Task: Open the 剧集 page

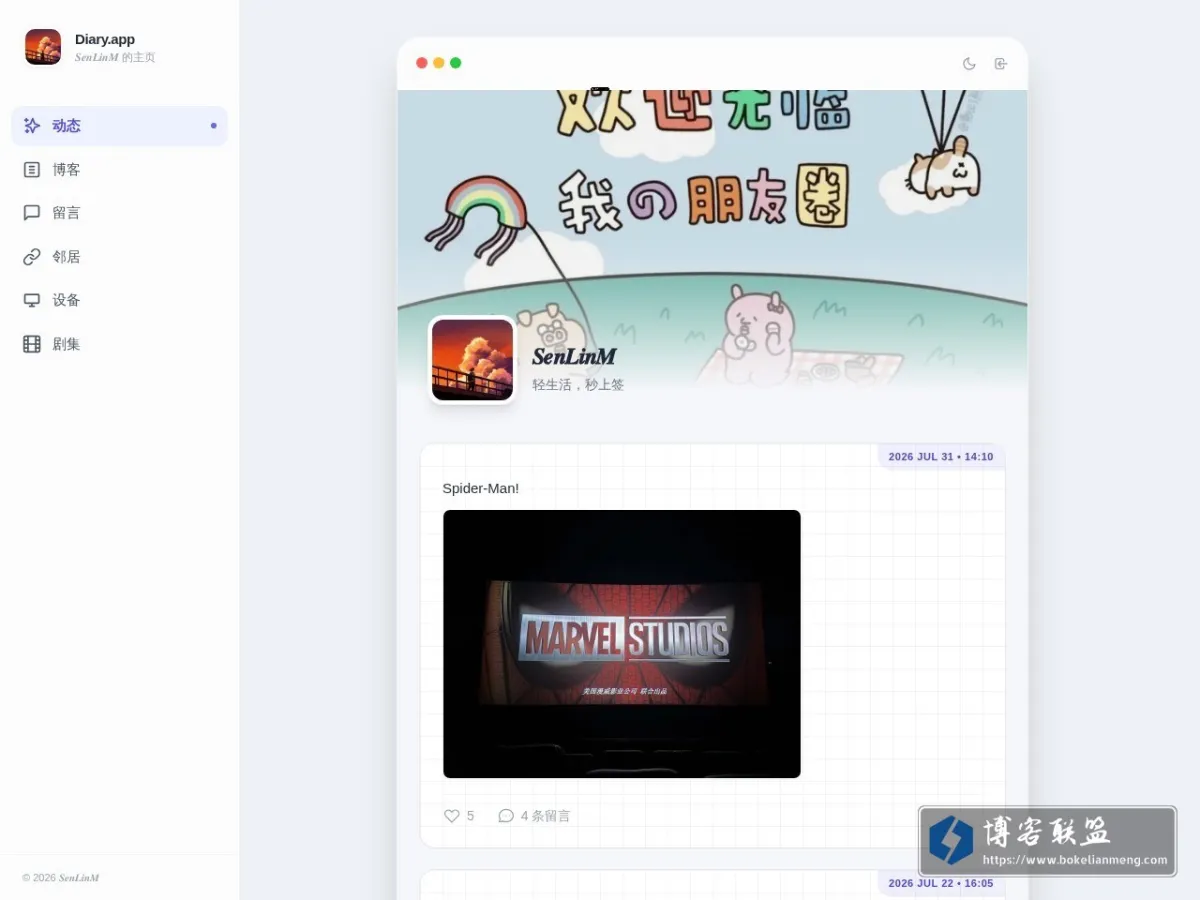Action: pyautogui.click(x=120, y=344)
